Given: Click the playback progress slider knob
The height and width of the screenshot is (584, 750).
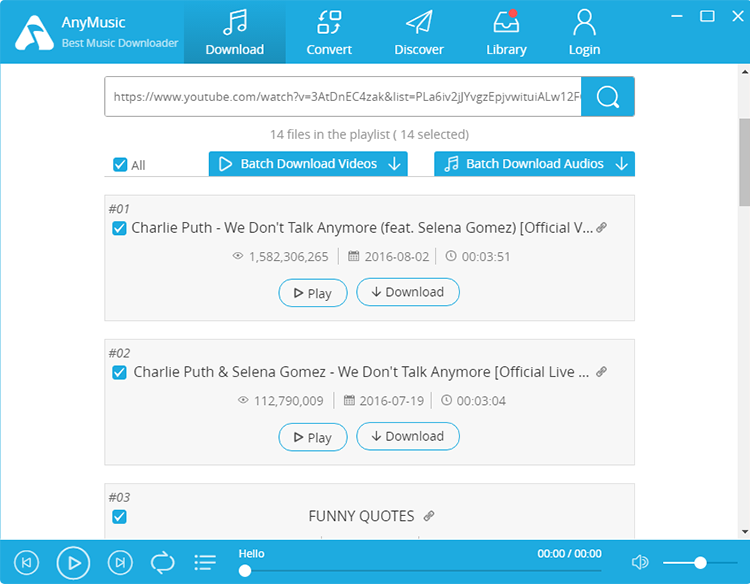Looking at the screenshot, I should 245,571.
